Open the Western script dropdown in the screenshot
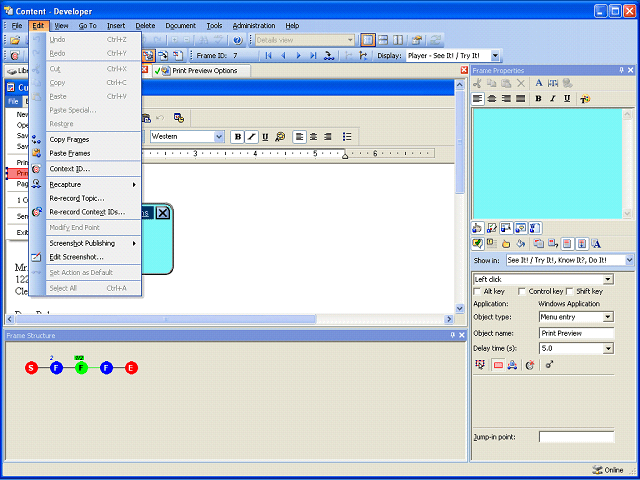The height and width of the screenshot is (480, 640). [x=219, y=137]
